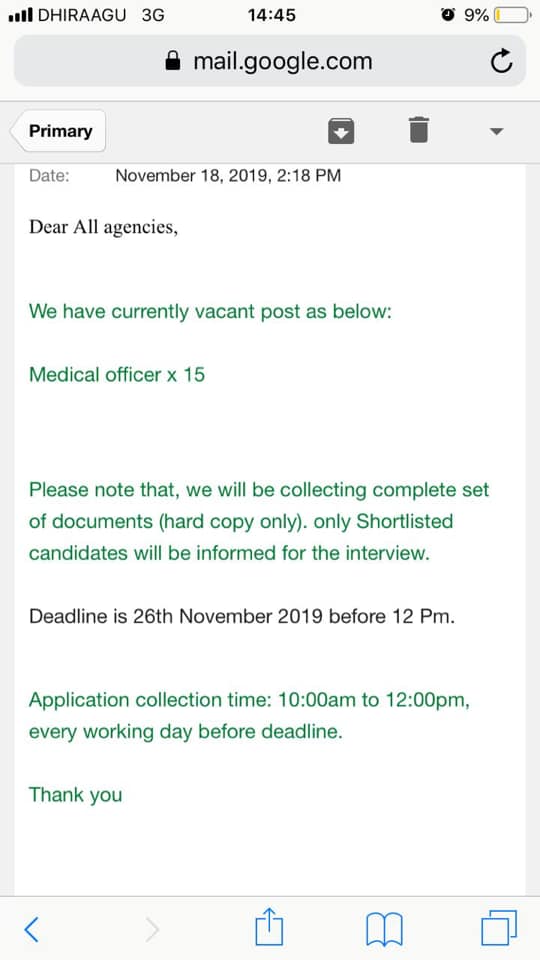Expand the more options dropdown arrow

[x=497, y=131]
